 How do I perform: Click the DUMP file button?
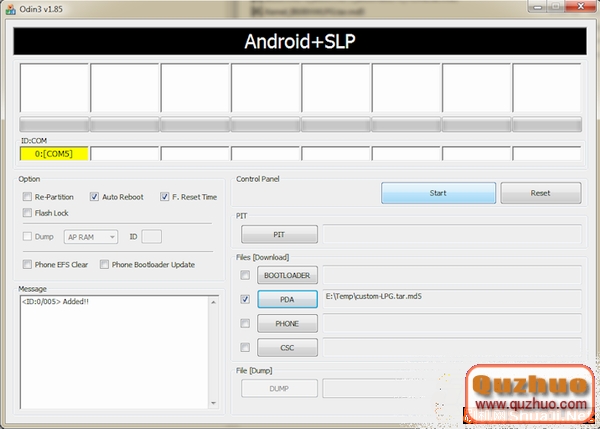(x=279, y=388)
